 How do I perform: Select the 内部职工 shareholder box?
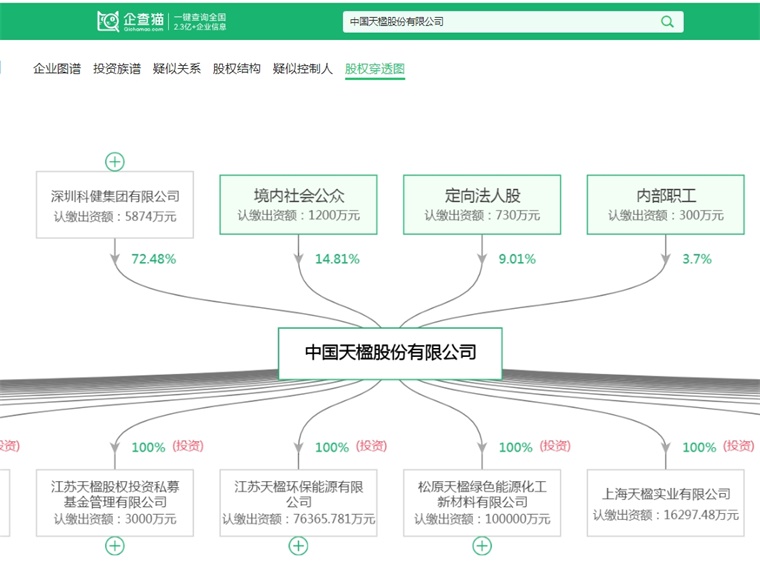[665, 205]
